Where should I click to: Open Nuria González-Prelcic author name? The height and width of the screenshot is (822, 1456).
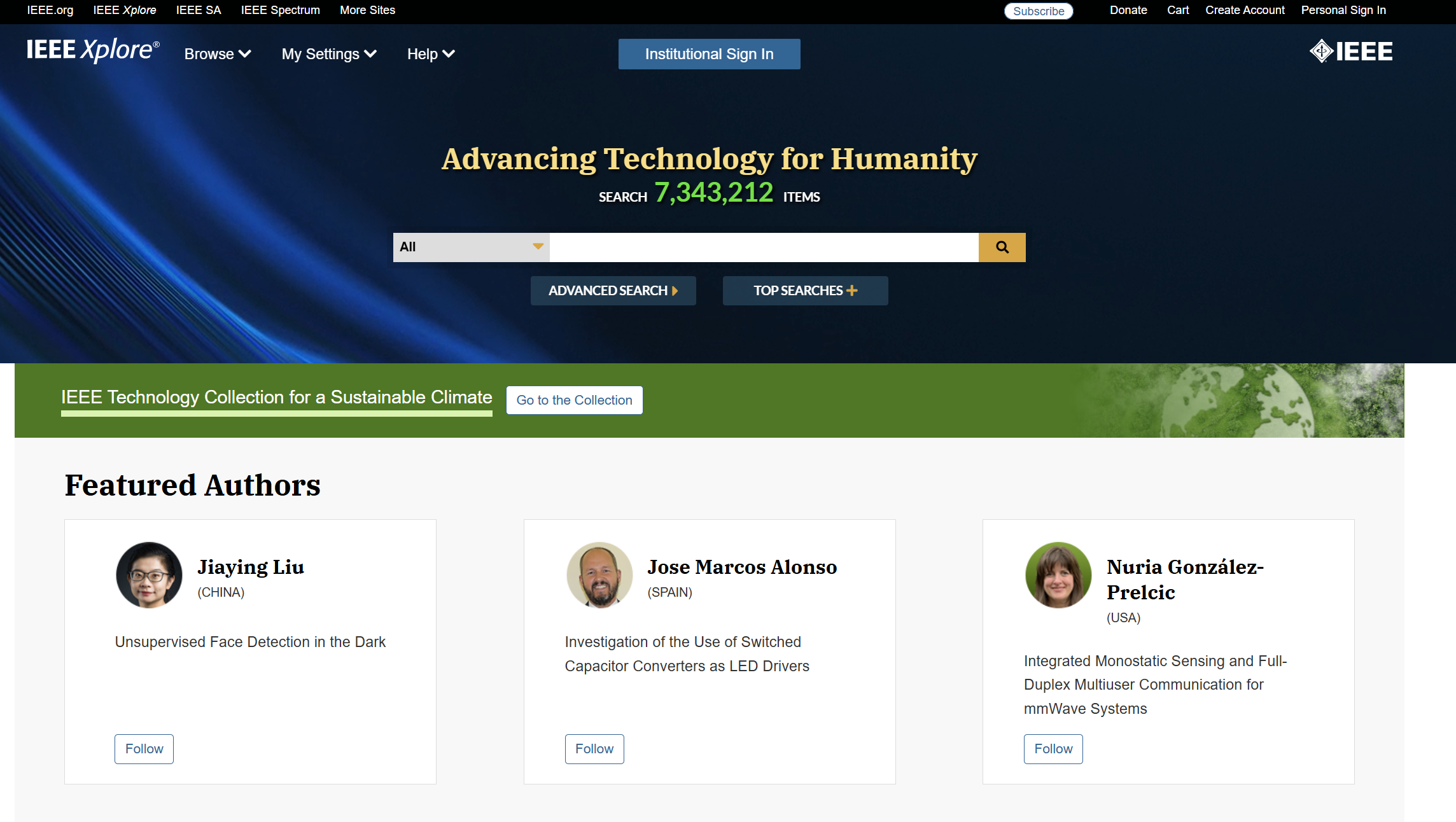click(1185, 580)
